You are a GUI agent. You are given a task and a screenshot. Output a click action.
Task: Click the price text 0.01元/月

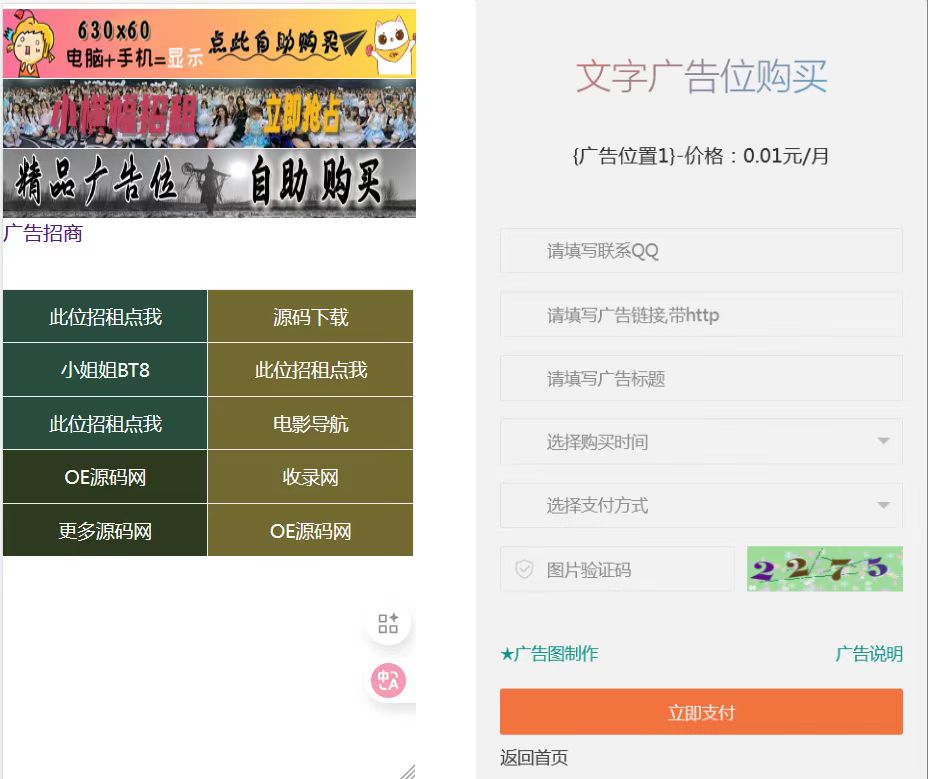[785, 156]
